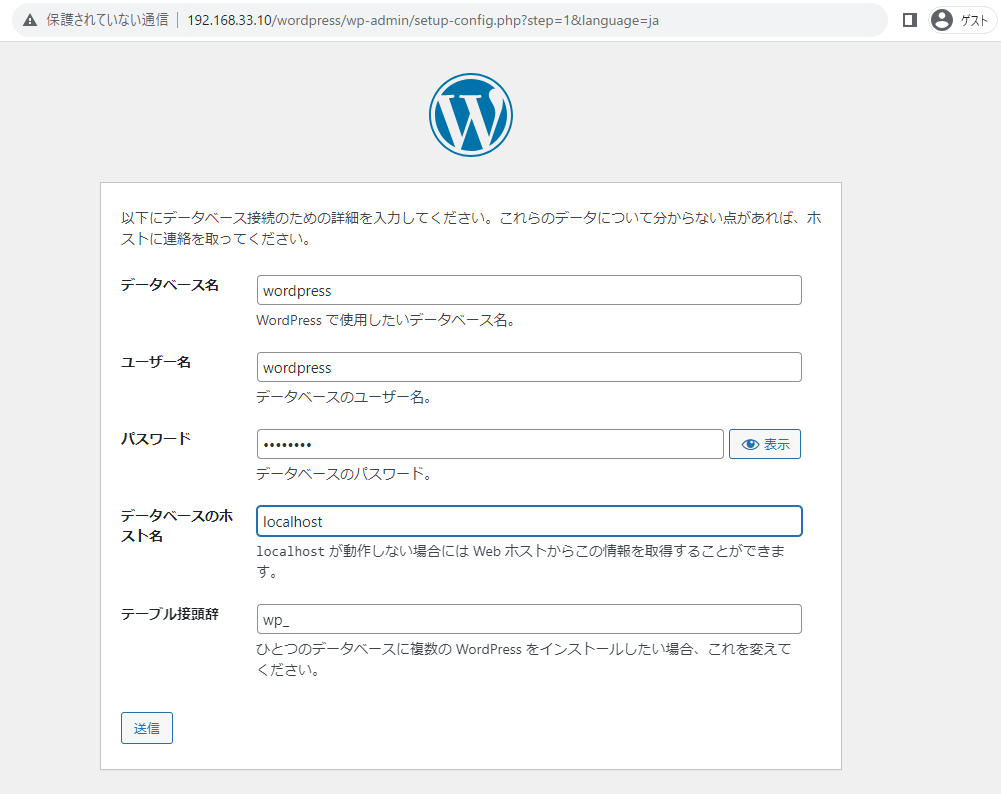Screen dimensions: 1001x794
Task: Click the intro paragraph starting 以下にデータベース接続
Action: tap(471, 228)
